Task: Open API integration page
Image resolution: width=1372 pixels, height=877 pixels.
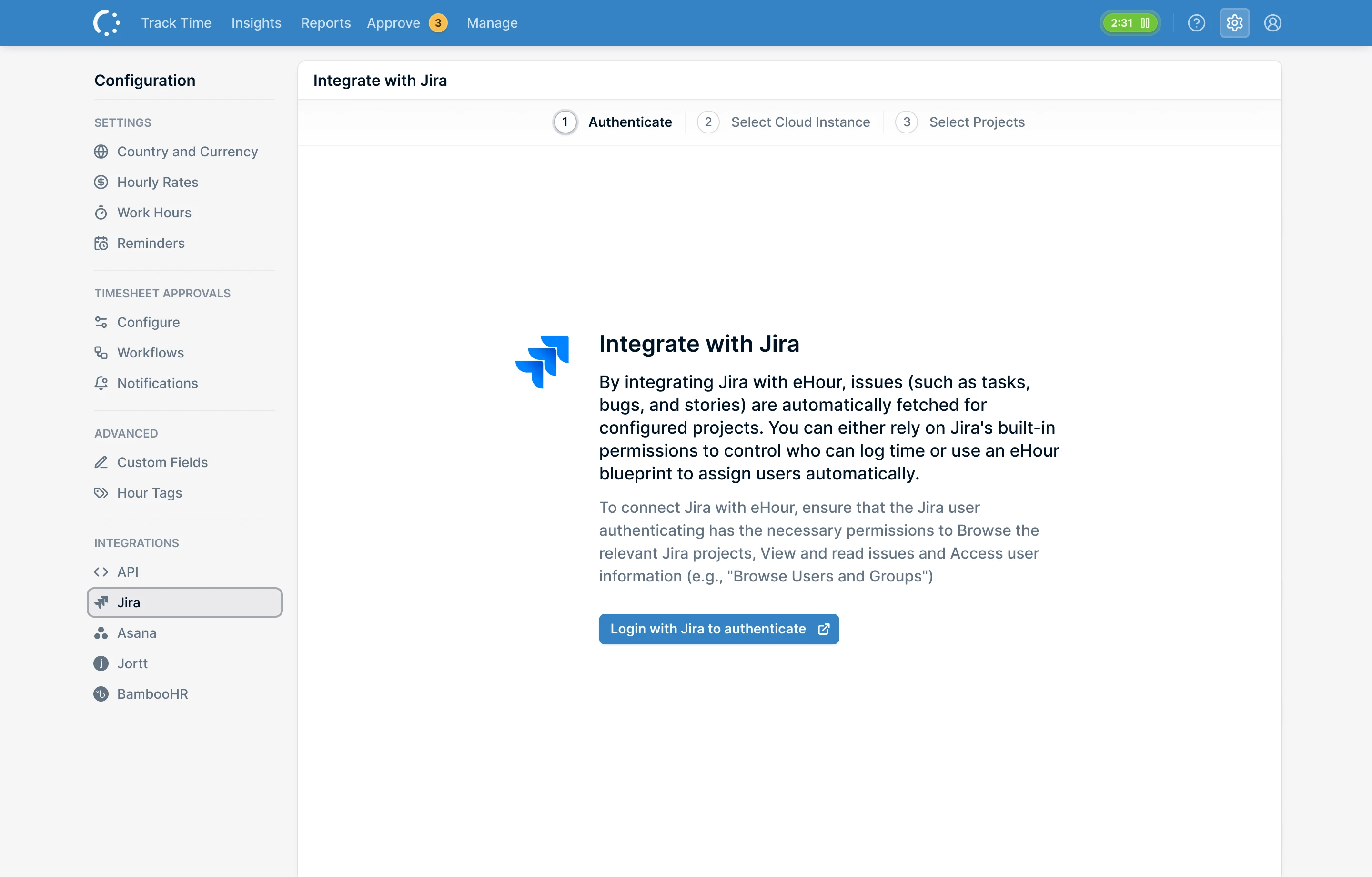Action: point(185,572)
